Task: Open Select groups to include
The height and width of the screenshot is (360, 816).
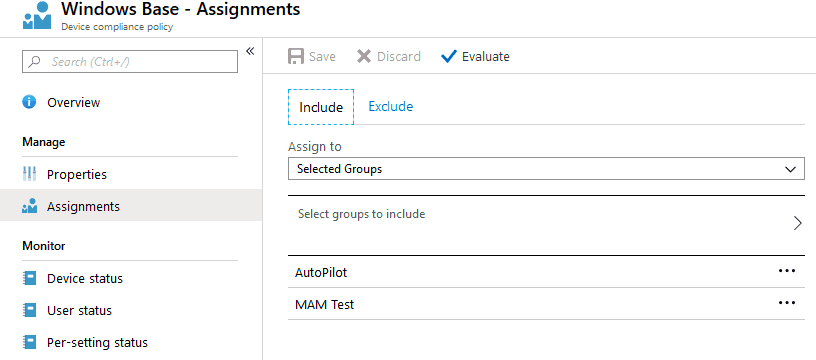Action: click(x=546, y=225)
